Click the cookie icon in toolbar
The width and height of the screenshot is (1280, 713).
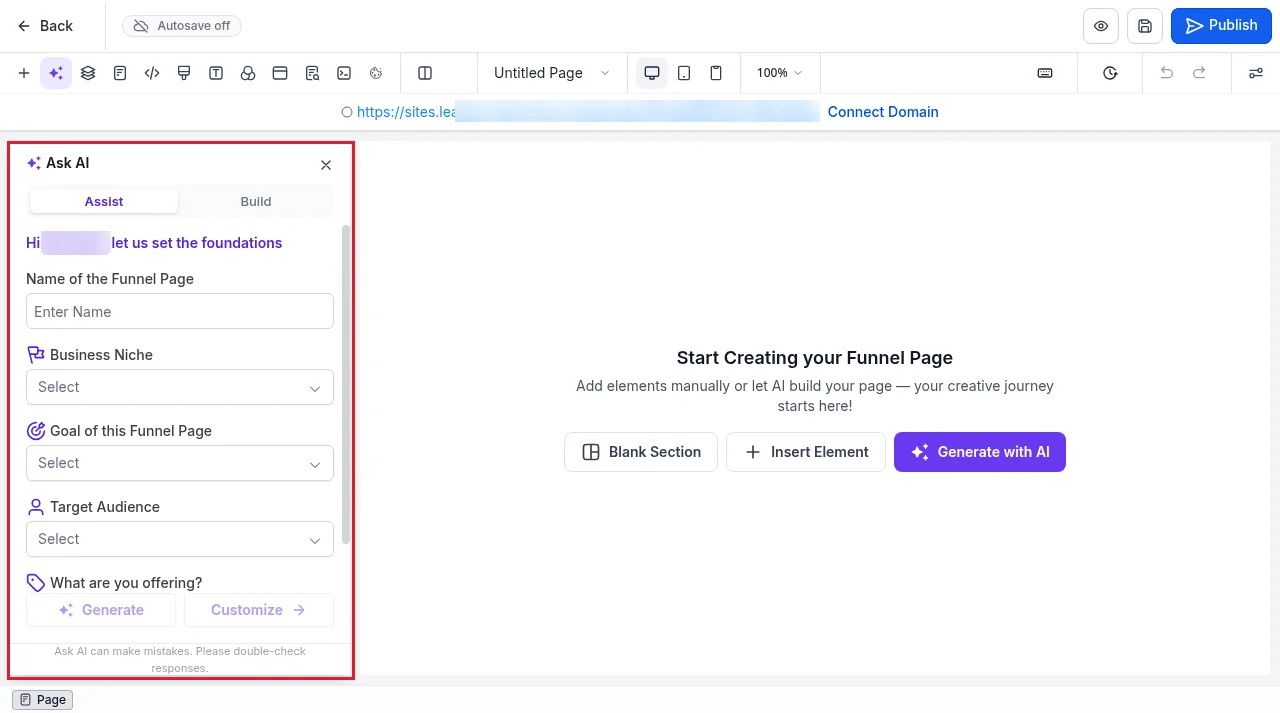(376, 73)
